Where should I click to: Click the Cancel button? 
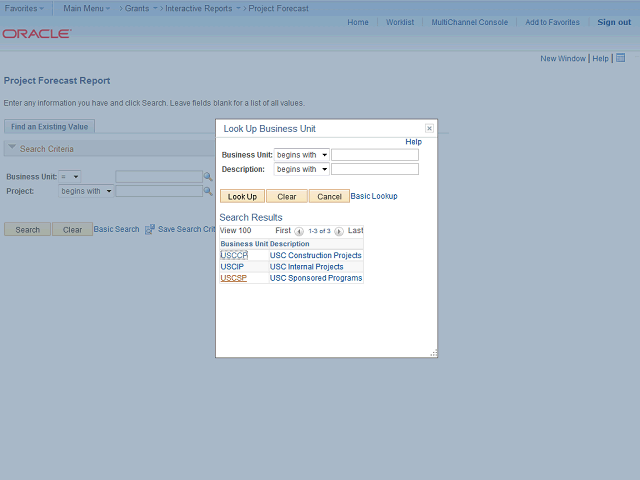pos(329,196)
